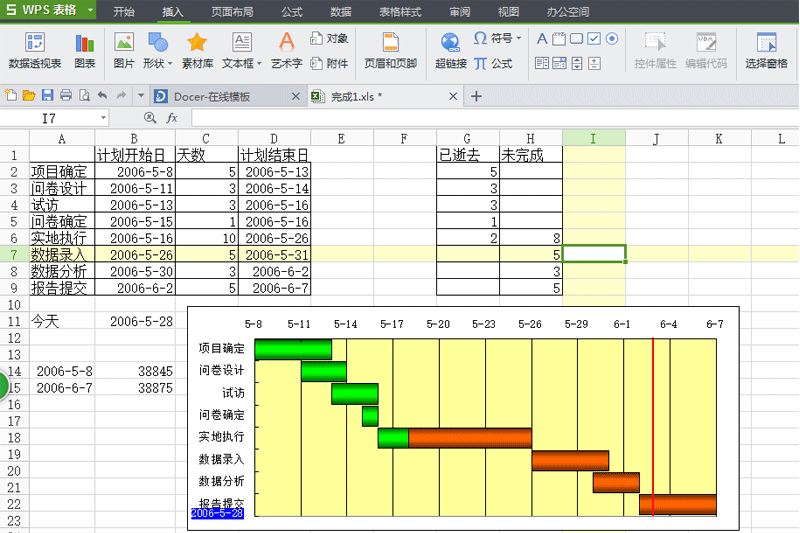Open the Name Box dropdown arrow
Screen dimensions: 800x533
click(x=104, y=118)
